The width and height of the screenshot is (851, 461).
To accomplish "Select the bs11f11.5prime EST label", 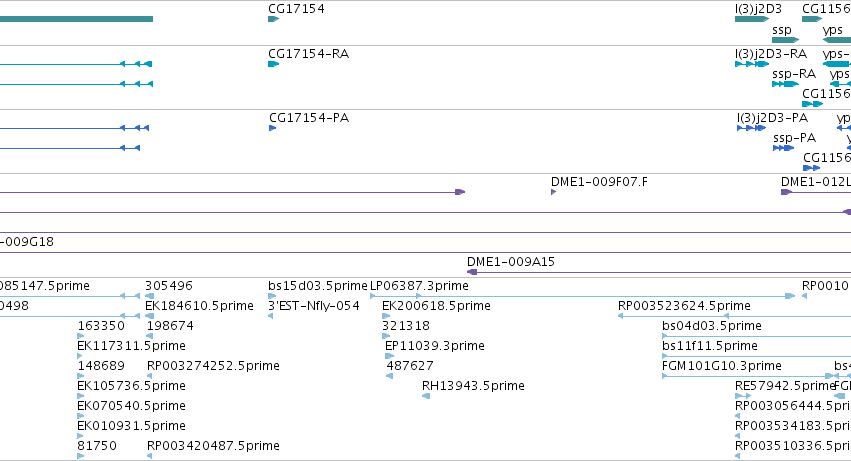I will [x=709, y=346].
